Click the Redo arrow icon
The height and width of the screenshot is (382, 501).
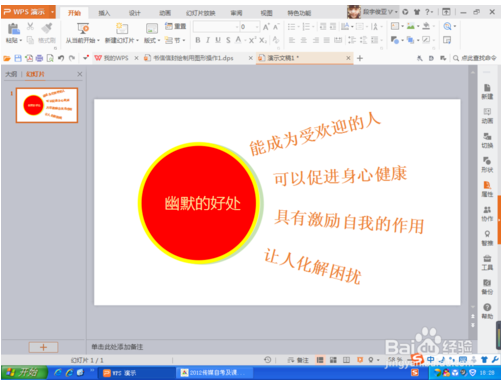(72, 58)
